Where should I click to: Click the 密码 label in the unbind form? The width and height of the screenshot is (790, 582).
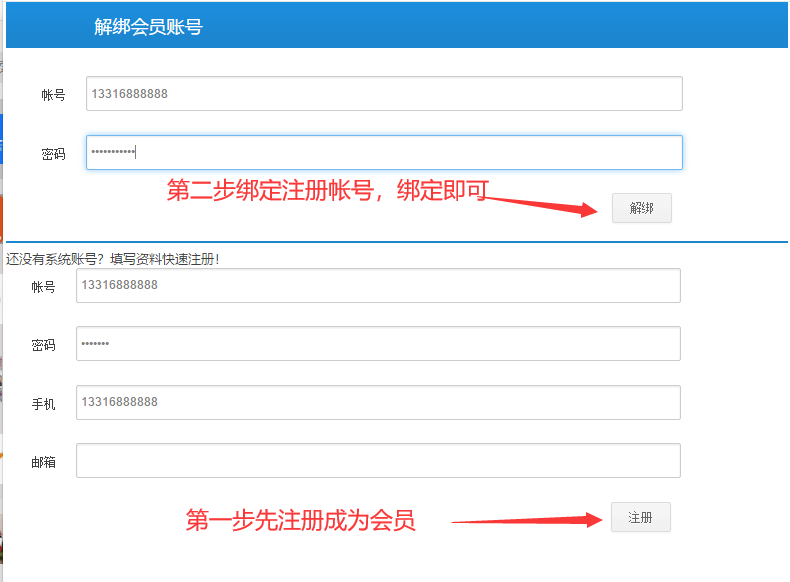point(53,154)
